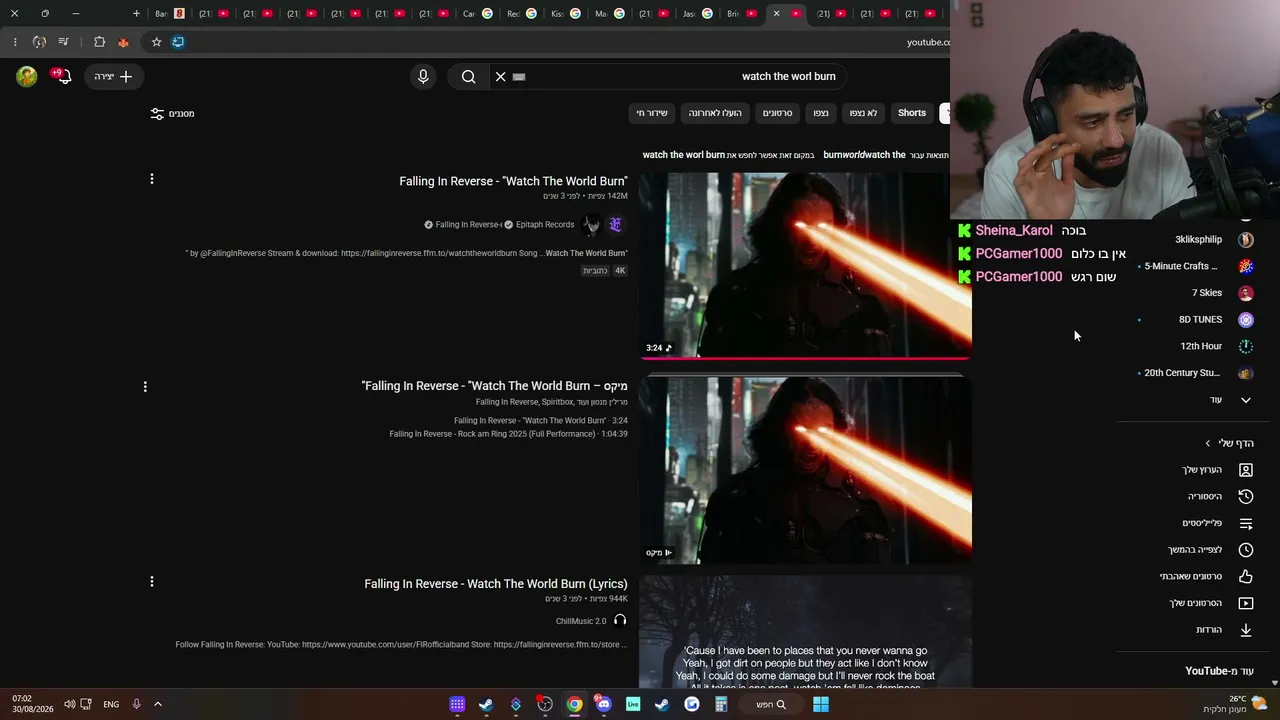Open History (היסטוריה) in the sidebar
This screenshot has height=720, width=1280.
[x=1219, y=496]
